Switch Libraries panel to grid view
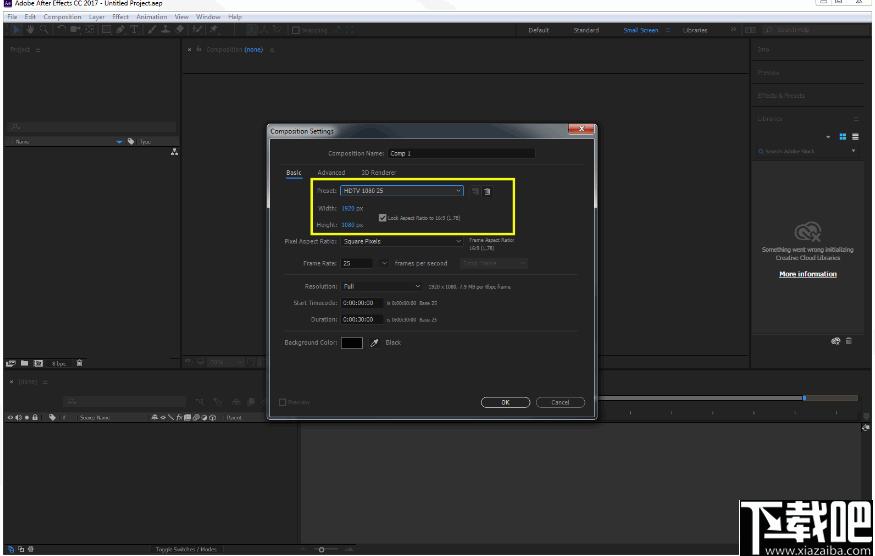This screenshot has height=556, width=875. pos(843,137)
